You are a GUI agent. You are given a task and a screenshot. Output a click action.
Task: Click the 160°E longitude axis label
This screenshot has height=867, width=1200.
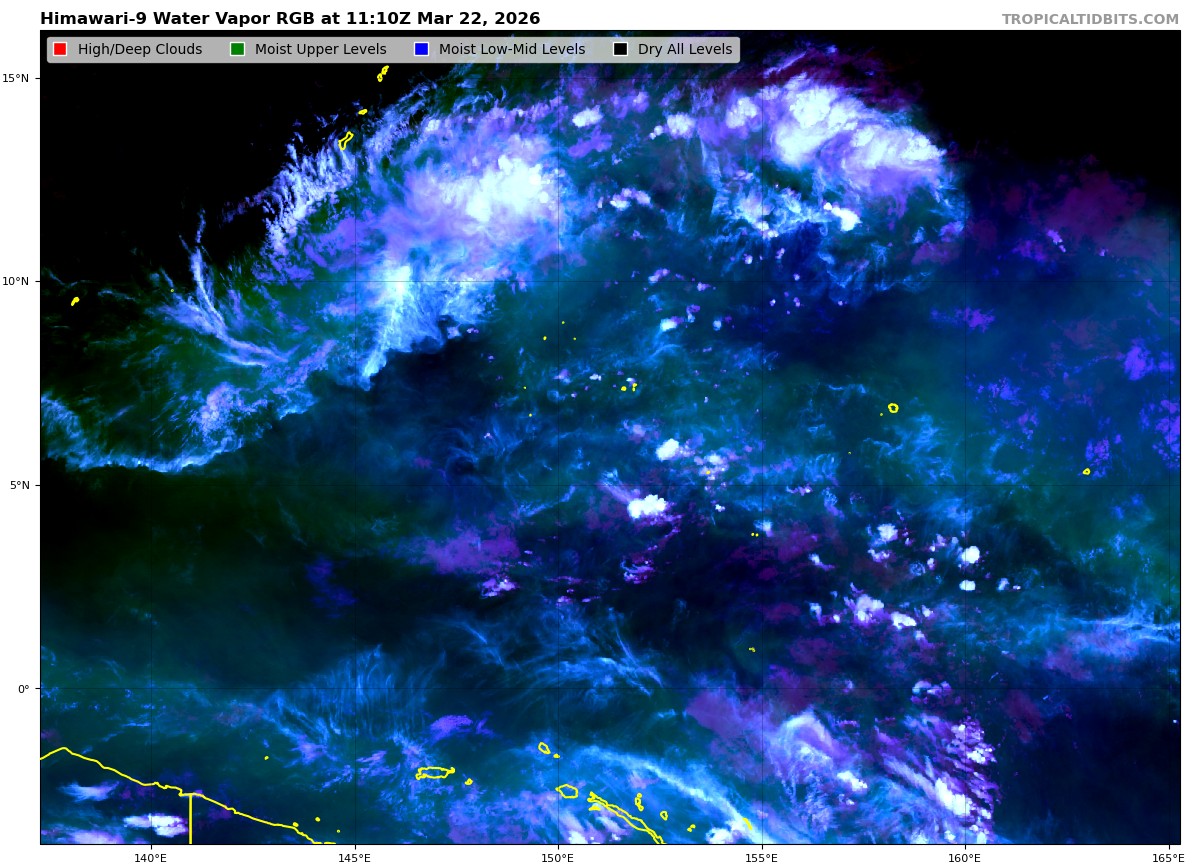click(964, 857)
